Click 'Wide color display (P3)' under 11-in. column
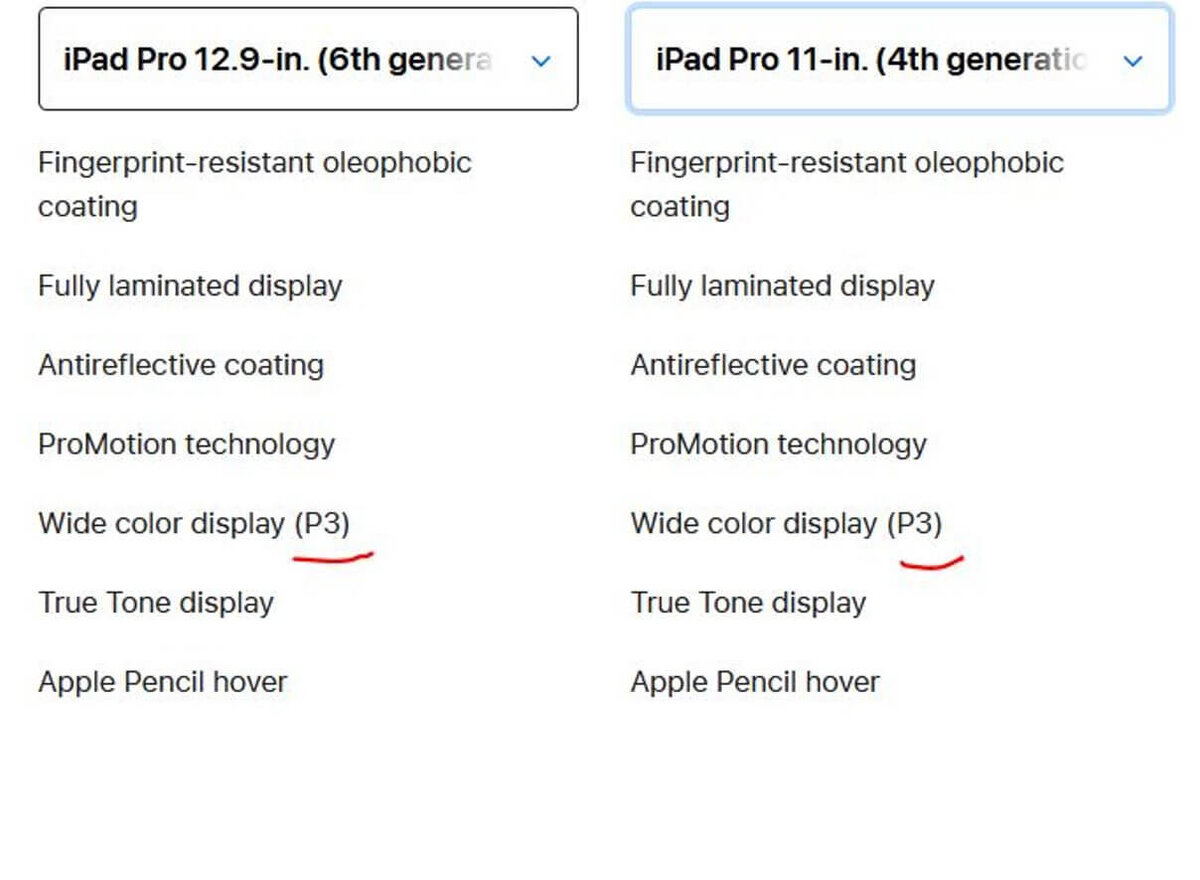The width and height of the screenshot is (1200, 880). [x=787, y=523]
